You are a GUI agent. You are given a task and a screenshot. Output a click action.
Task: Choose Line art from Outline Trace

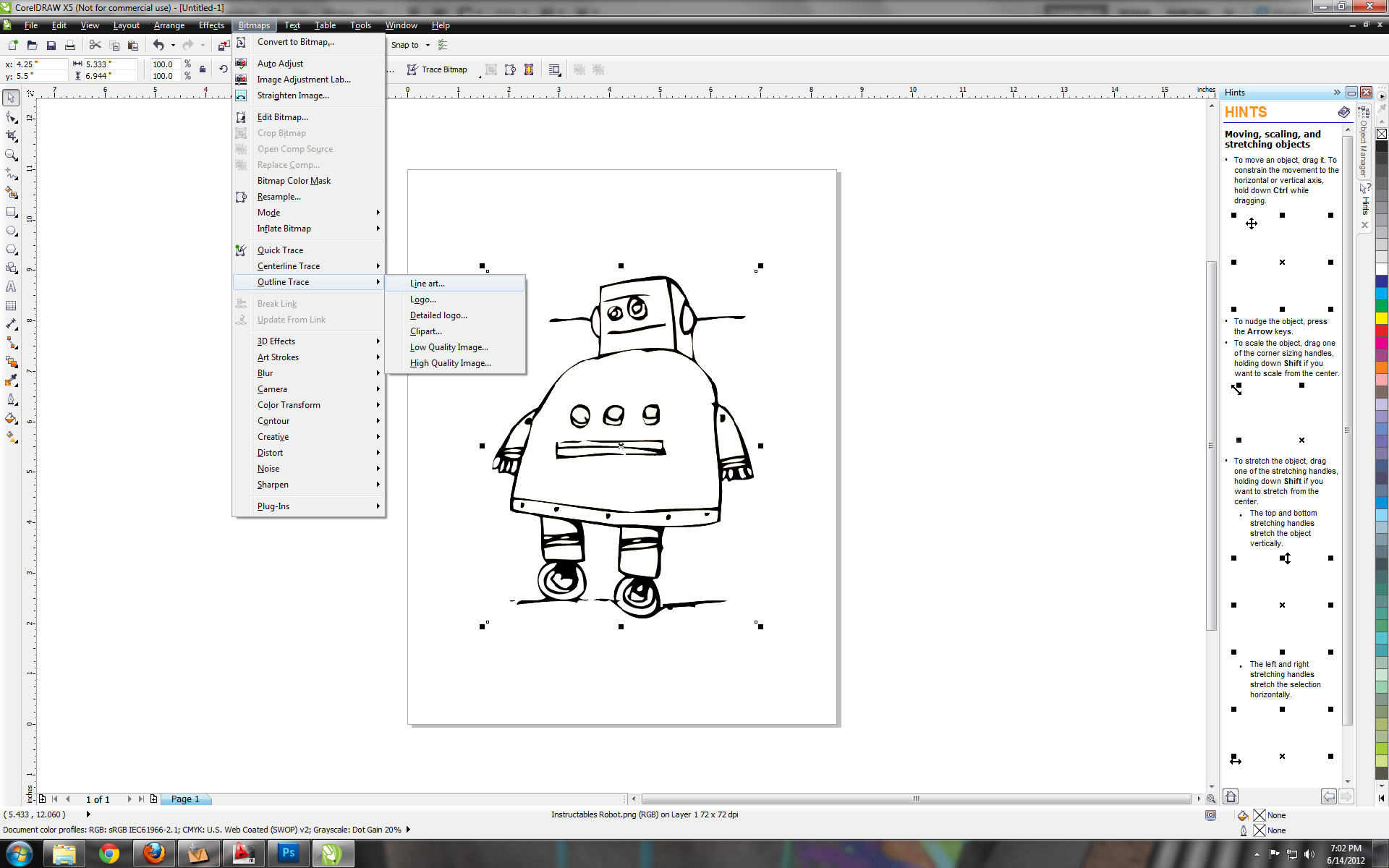[455, 284]
